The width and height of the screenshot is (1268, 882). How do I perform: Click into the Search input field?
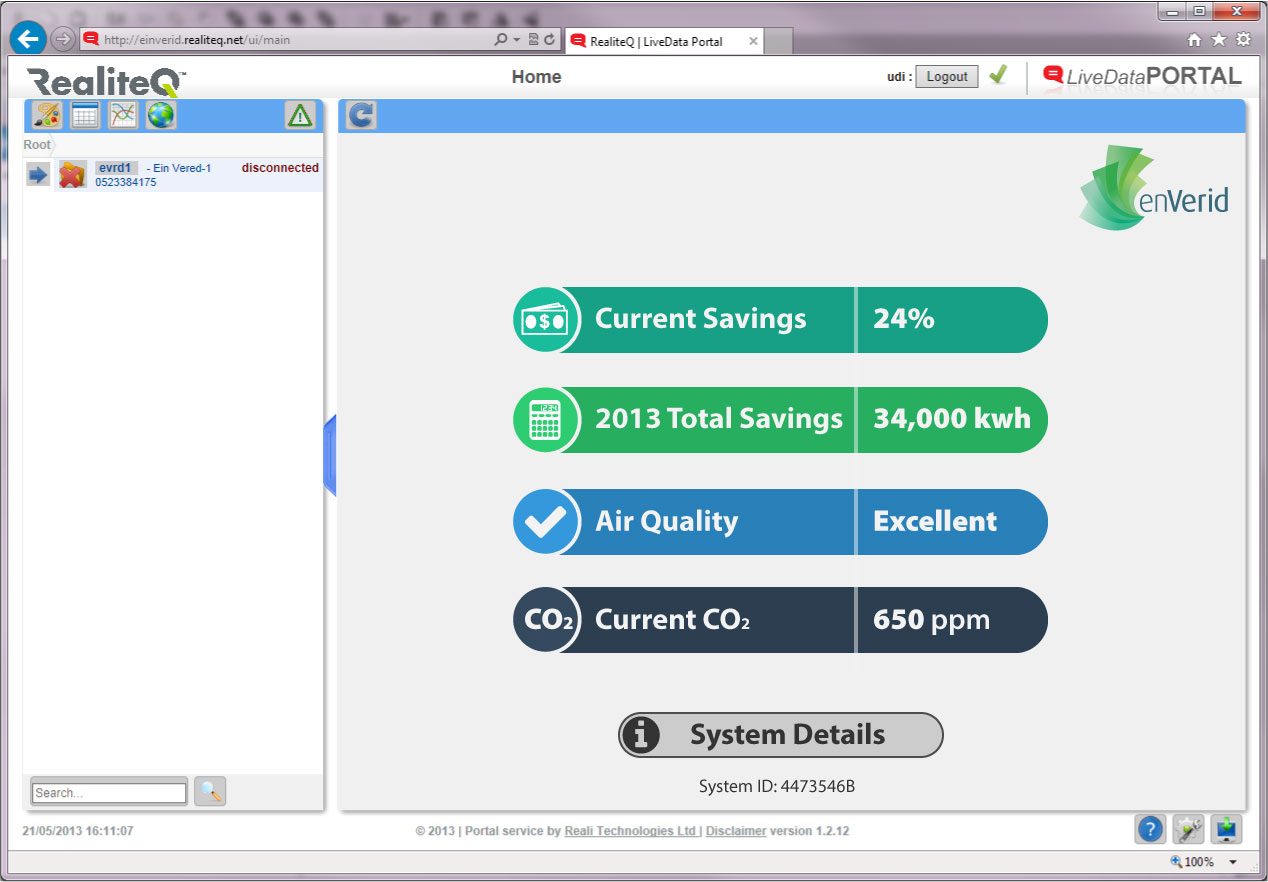coord(109,792)
